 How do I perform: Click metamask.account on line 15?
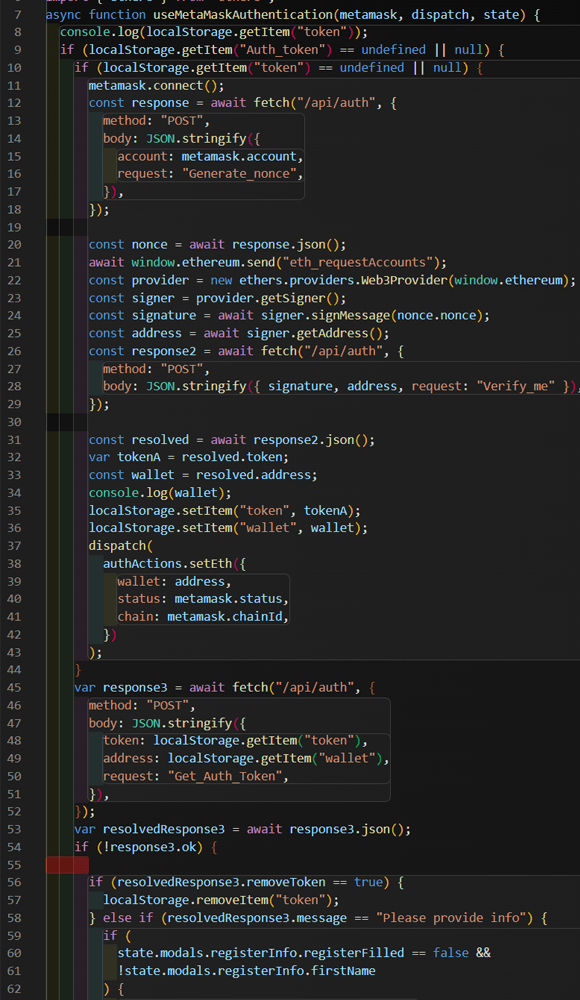[x=239, y=156]
